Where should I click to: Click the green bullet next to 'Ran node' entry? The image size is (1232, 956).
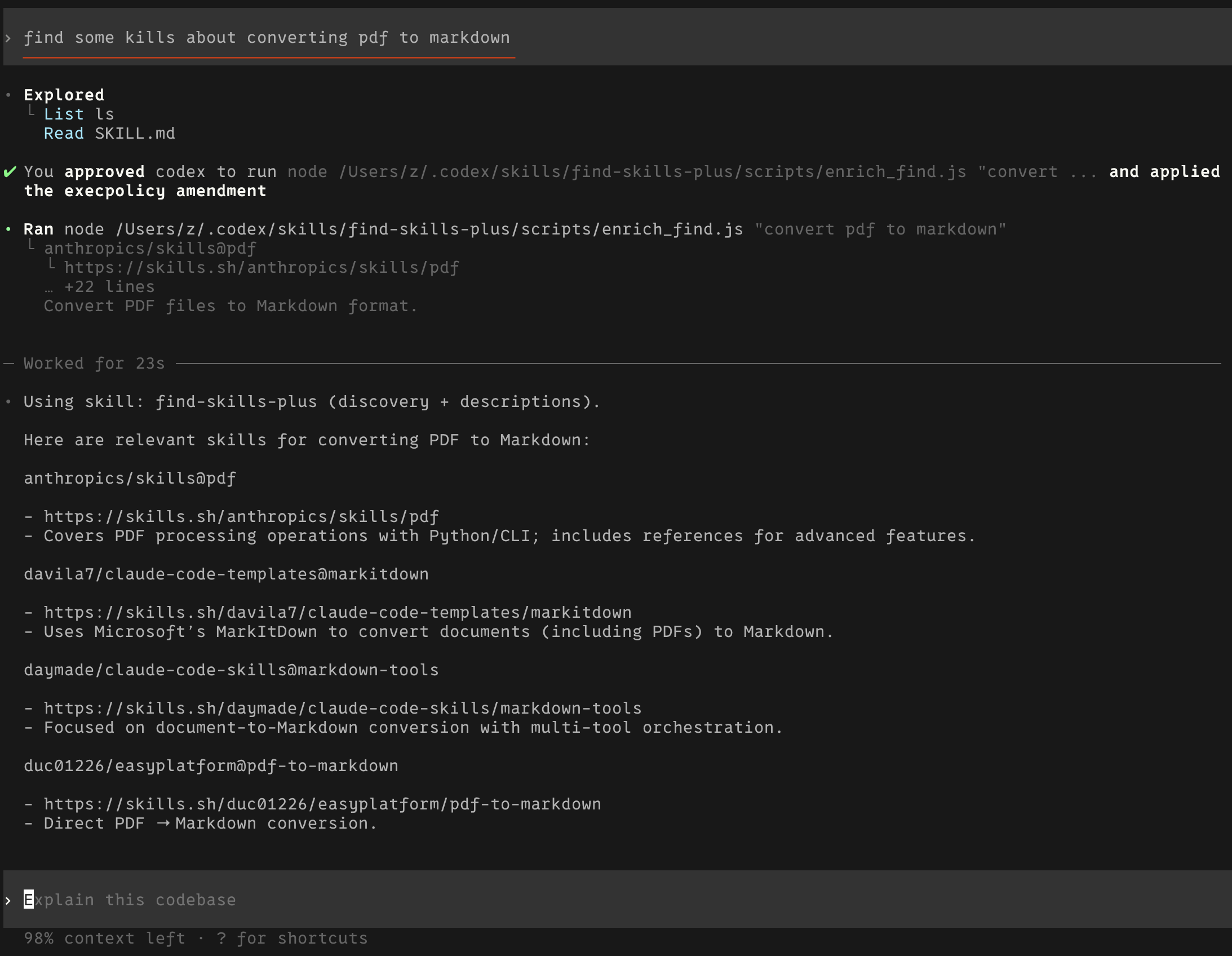8,228
